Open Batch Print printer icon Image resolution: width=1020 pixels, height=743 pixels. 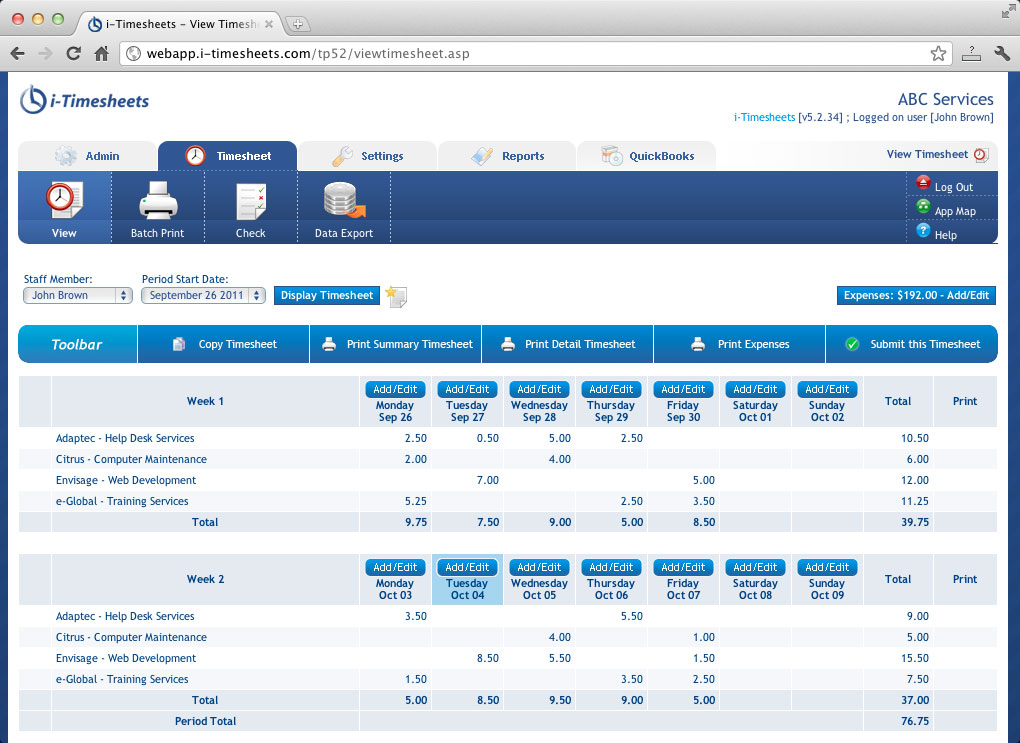pos(158,200)
